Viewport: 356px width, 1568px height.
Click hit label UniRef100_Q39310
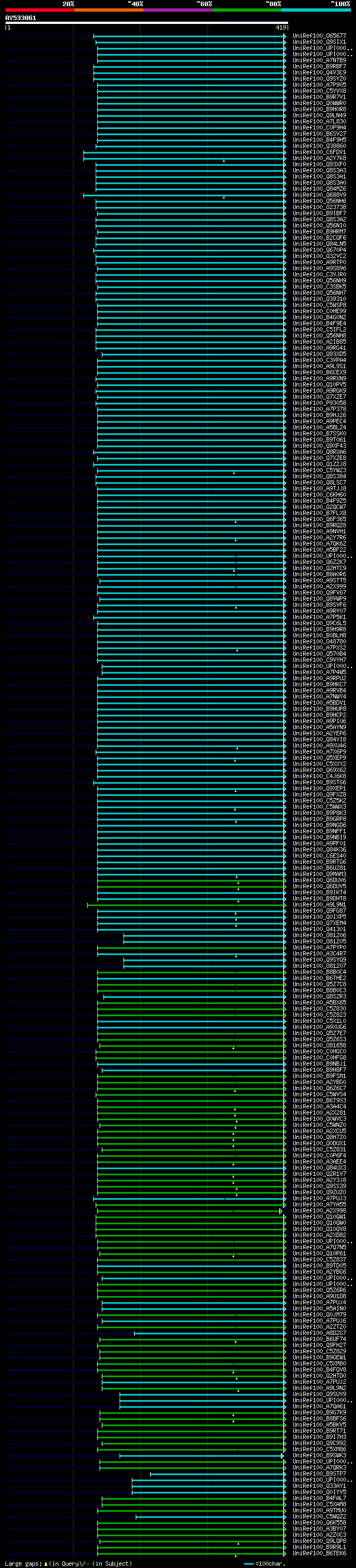click(x=319, y=299)
